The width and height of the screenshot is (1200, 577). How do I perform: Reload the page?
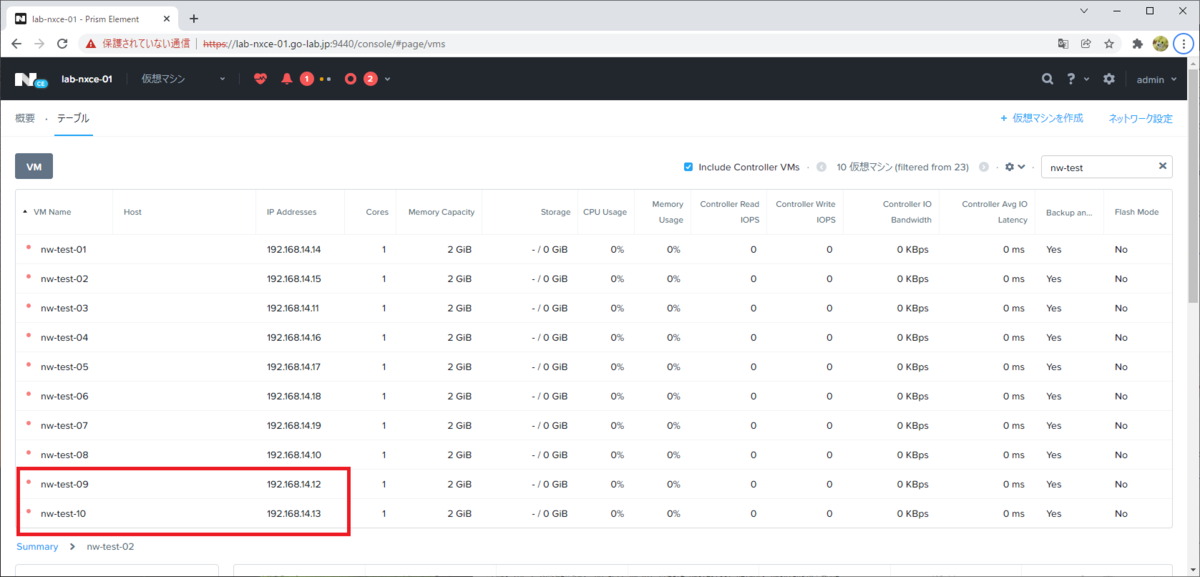click(63, 44)
